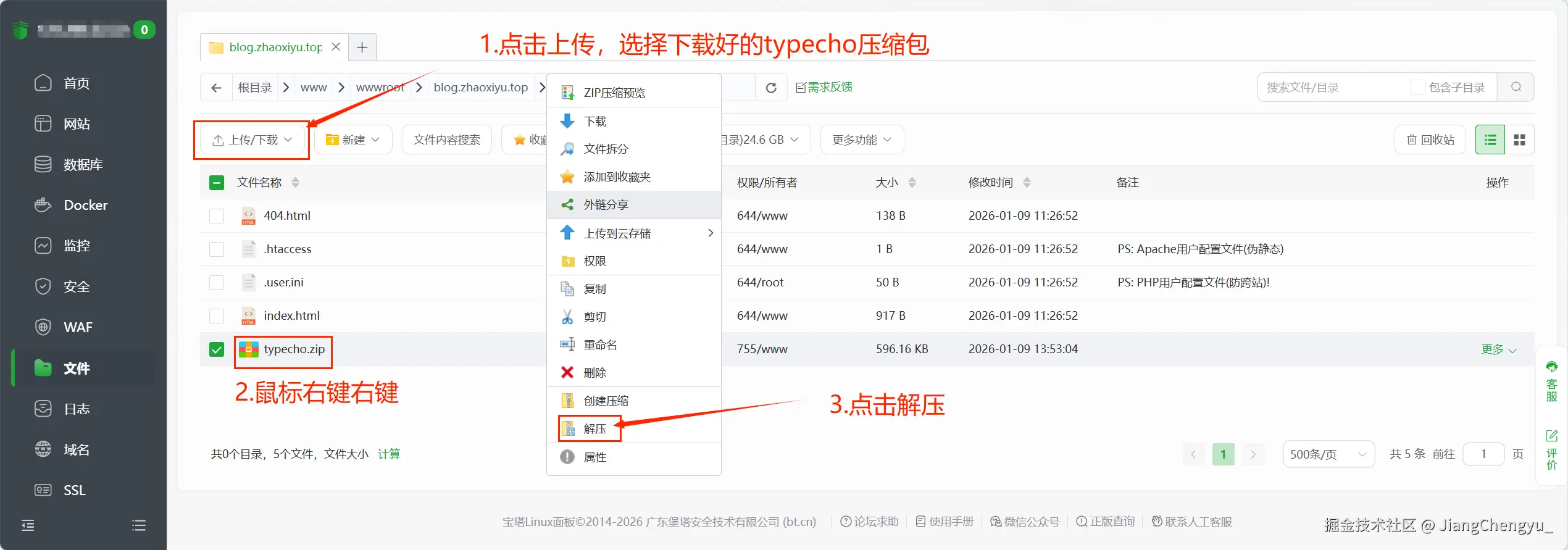Image resolution: width=1568 pixels, height=550 pixels.
Task: Open 客服 customer service side widget
Action: [1551, 381]
